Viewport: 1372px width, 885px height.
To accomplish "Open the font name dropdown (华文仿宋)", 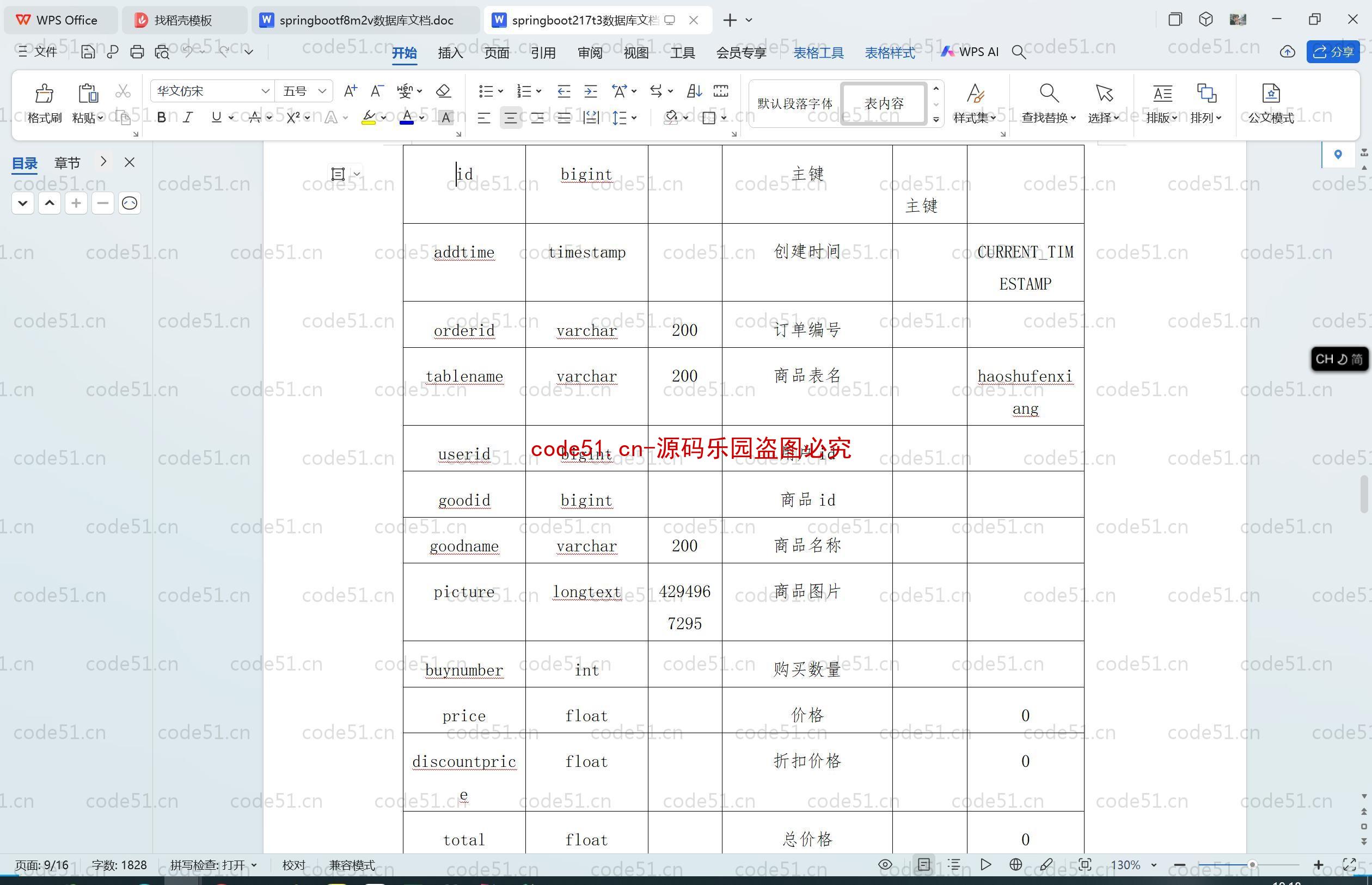I will coord(265,91).
